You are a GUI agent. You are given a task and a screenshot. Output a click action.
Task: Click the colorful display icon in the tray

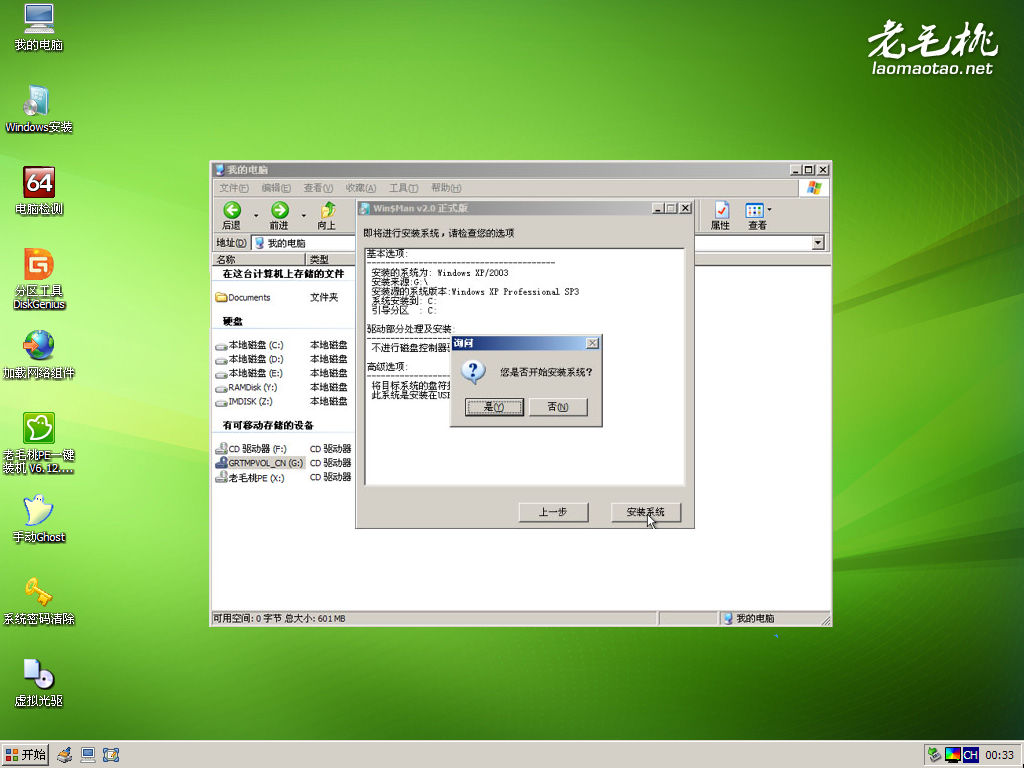[953, 755]
